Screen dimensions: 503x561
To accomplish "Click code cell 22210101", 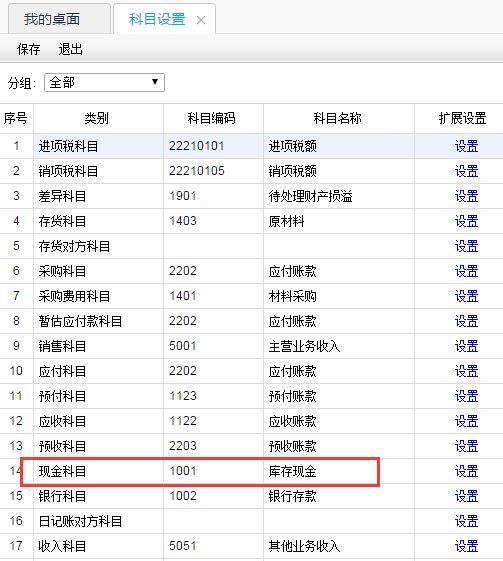I will 213,146.
